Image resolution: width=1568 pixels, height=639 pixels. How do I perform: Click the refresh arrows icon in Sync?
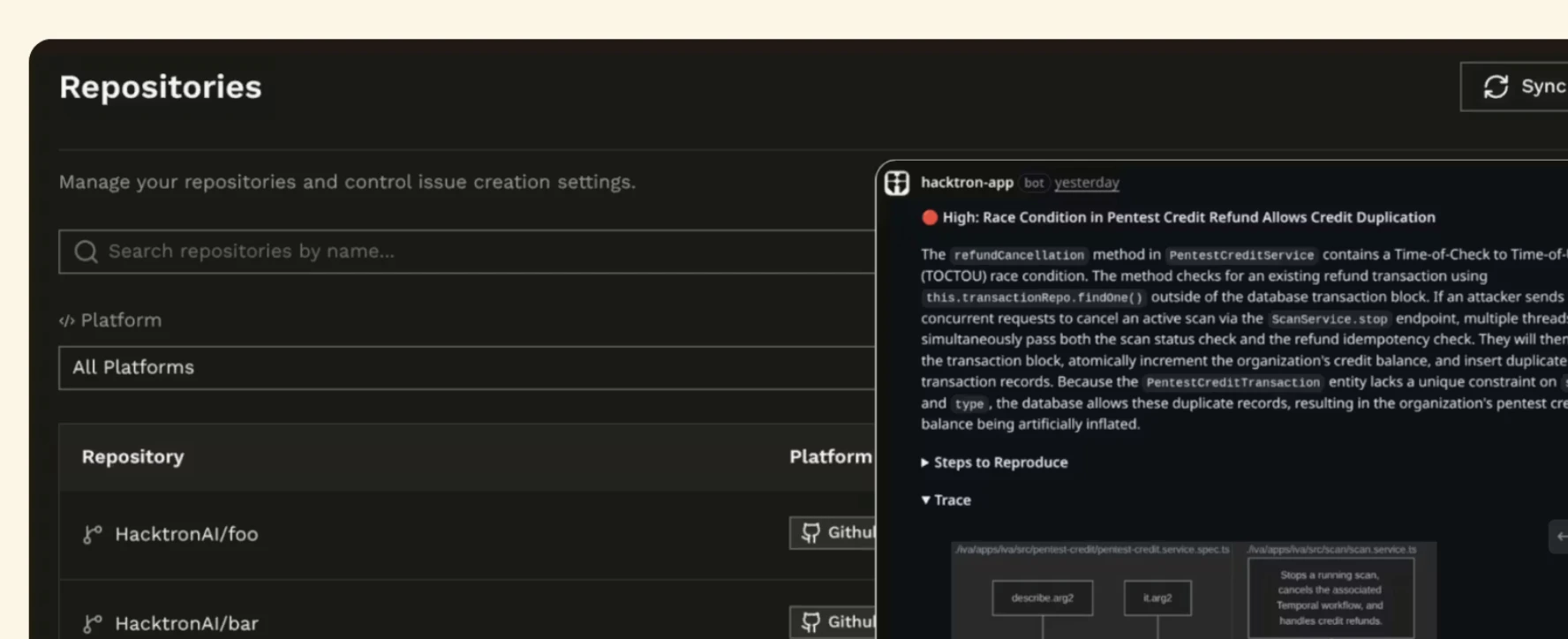[1496, 86]
